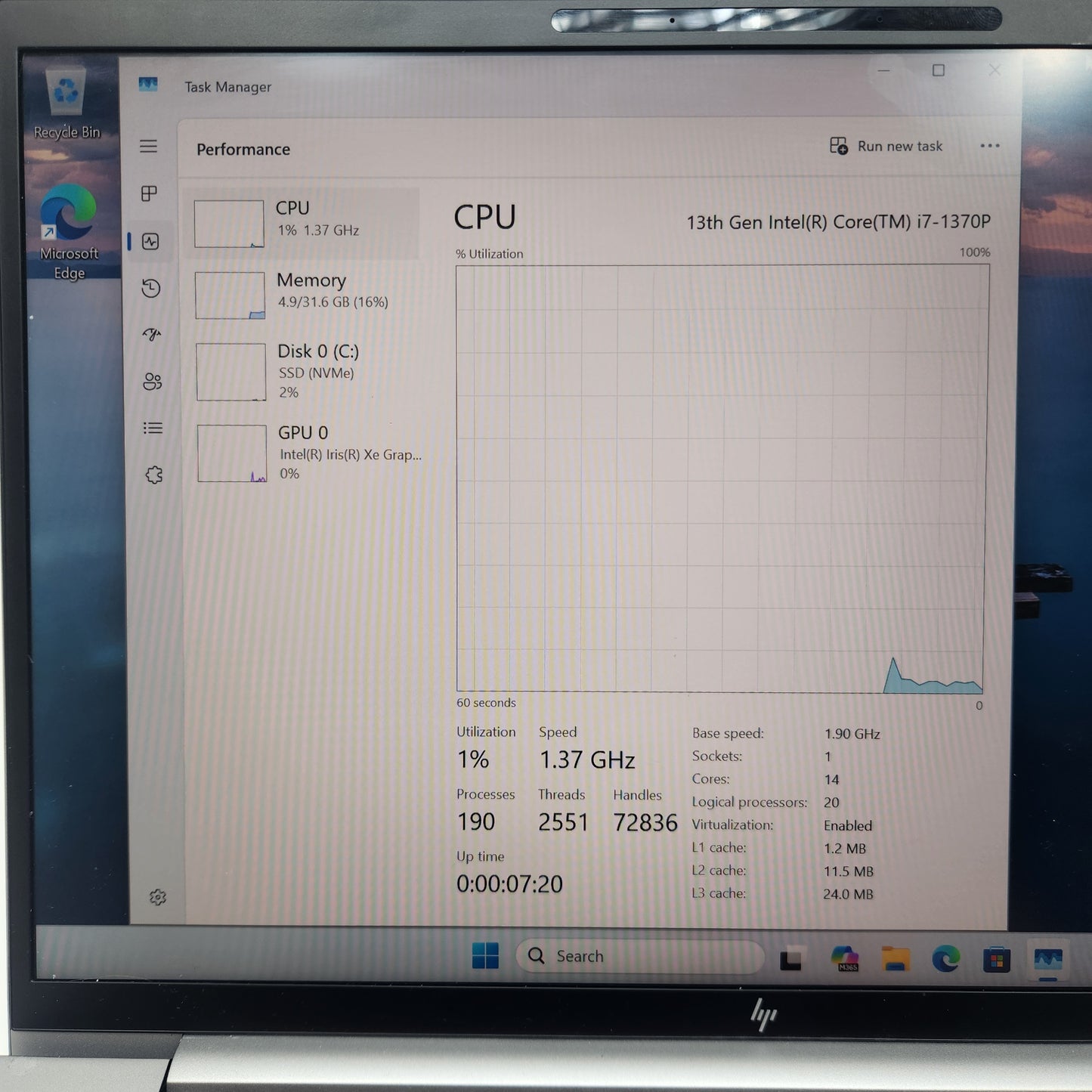Click the Task Manager title bar icon
This screenshot has width=1092, height=1092.
click(x=148, y=85)
